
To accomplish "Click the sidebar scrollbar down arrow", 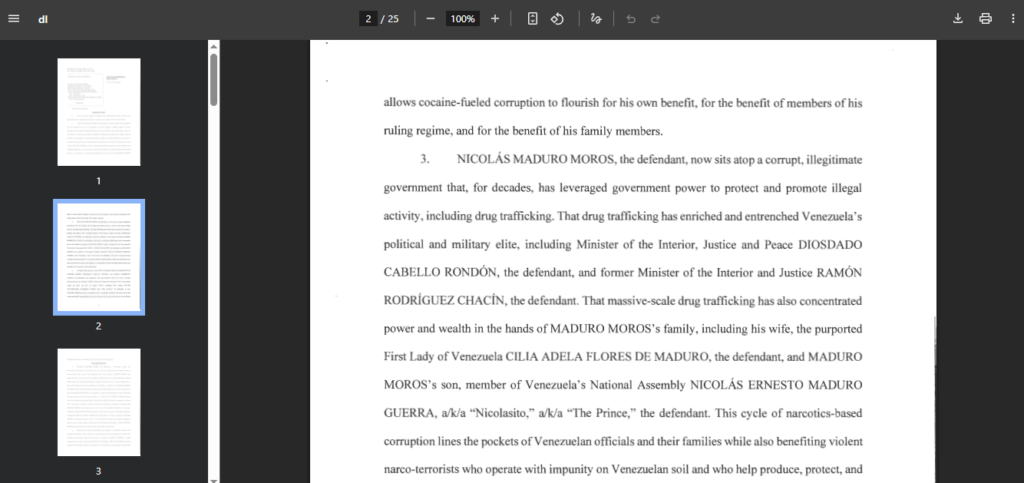I will tap(214, 478).
